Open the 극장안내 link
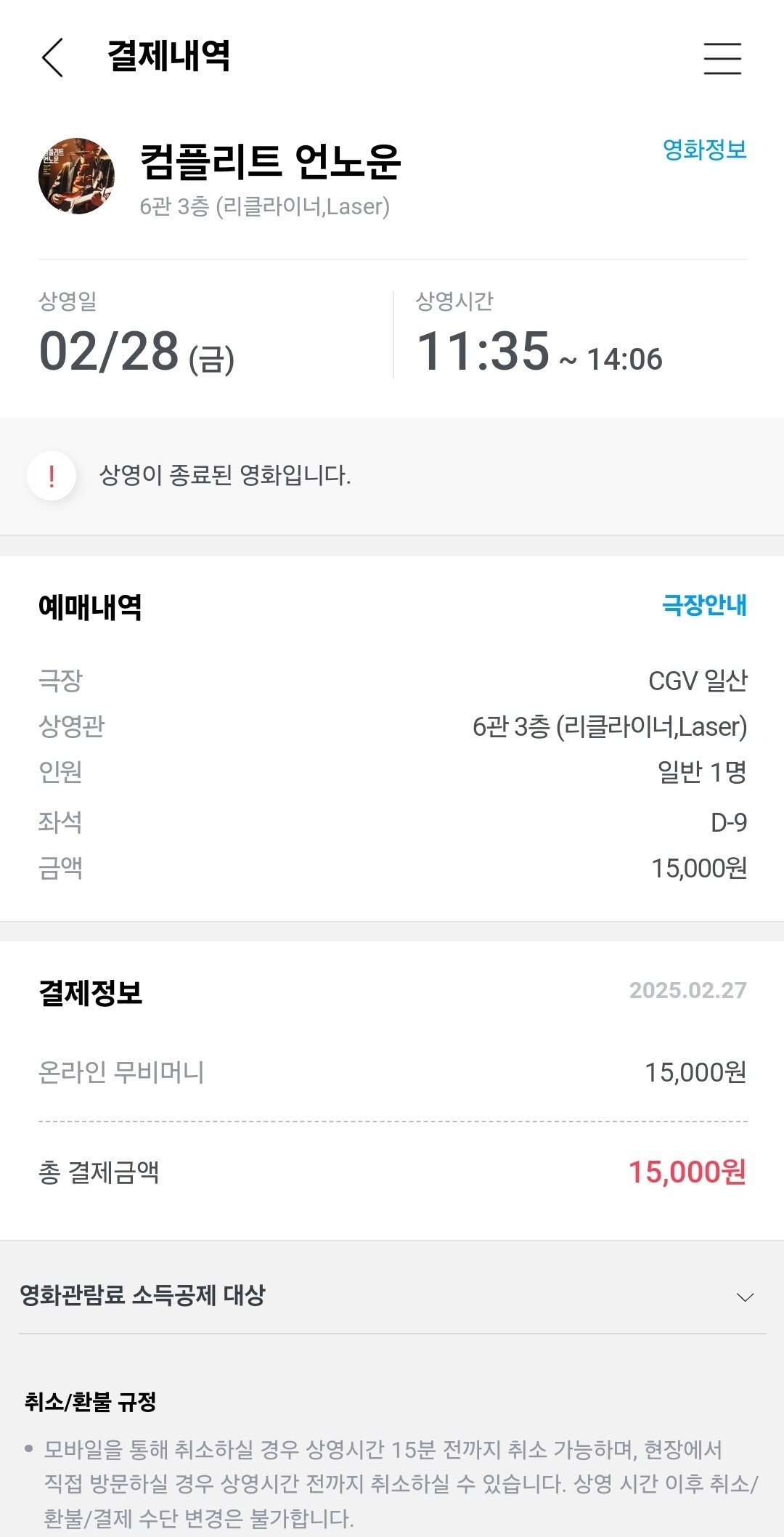This screenshot has width=784, height=1537. [x=704, y=604]
